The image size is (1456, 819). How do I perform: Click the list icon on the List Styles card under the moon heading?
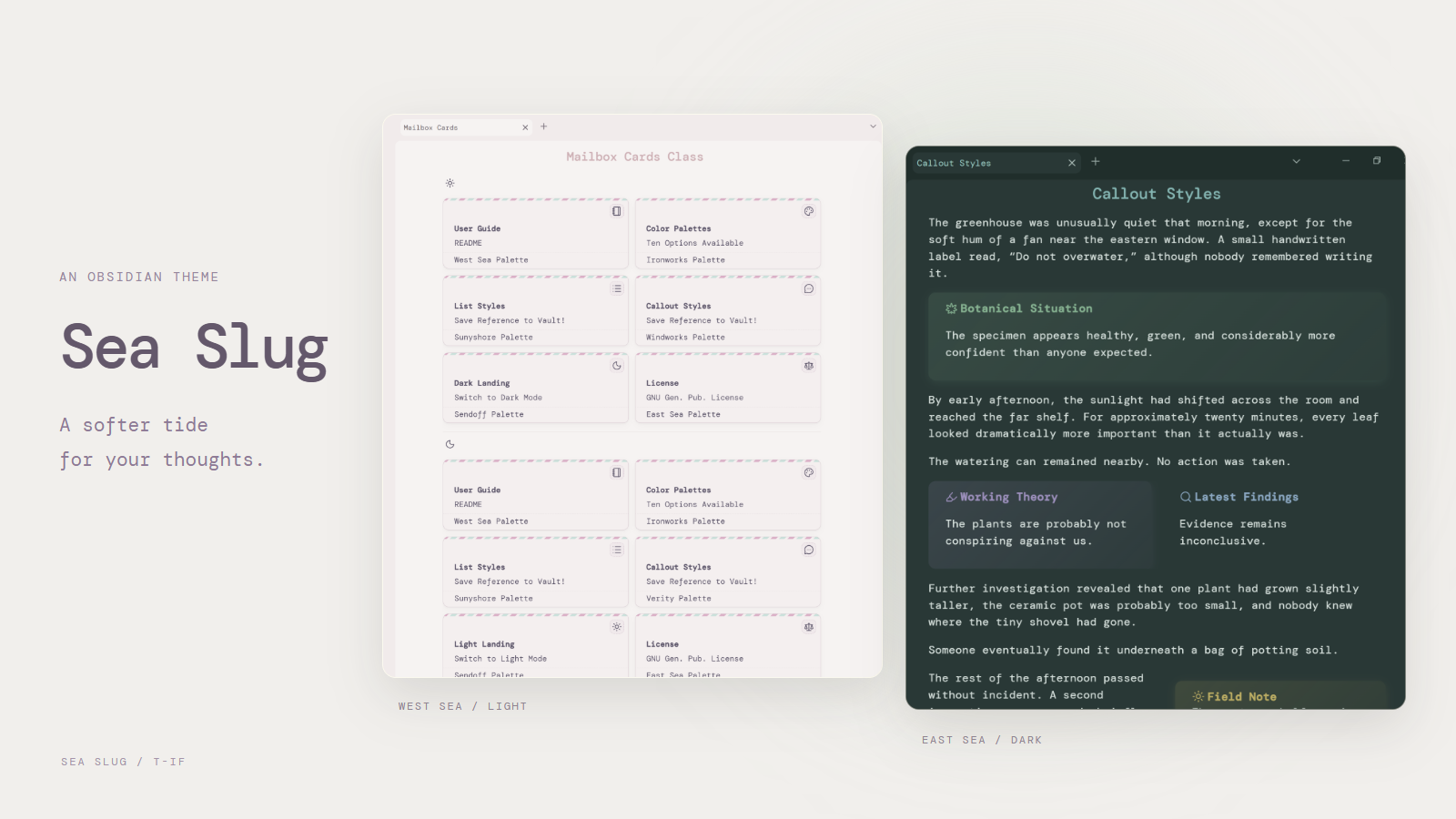(x=617, y=550)
